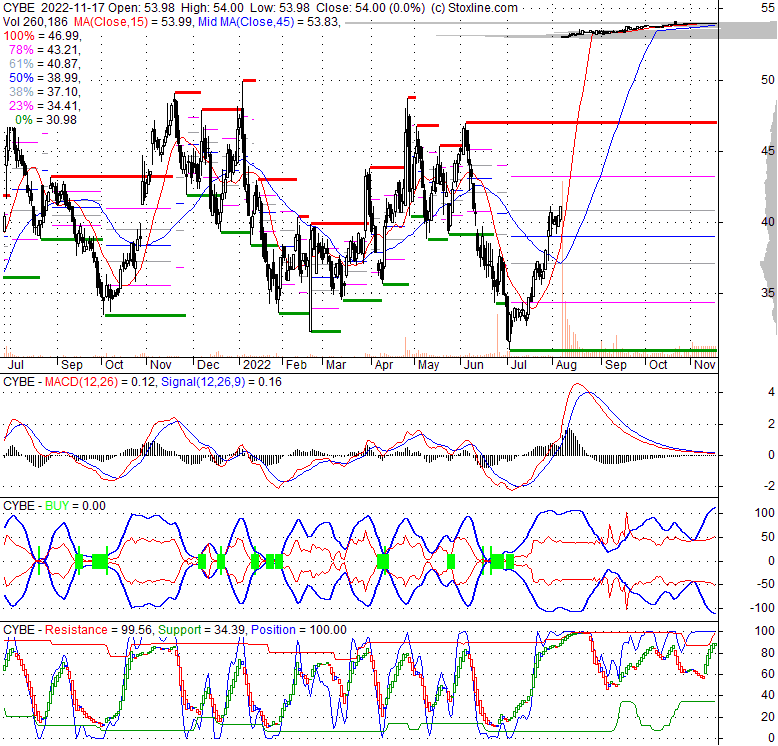Click the 'Signal(12,26,9) = 0.16' label

pos(221,382)
